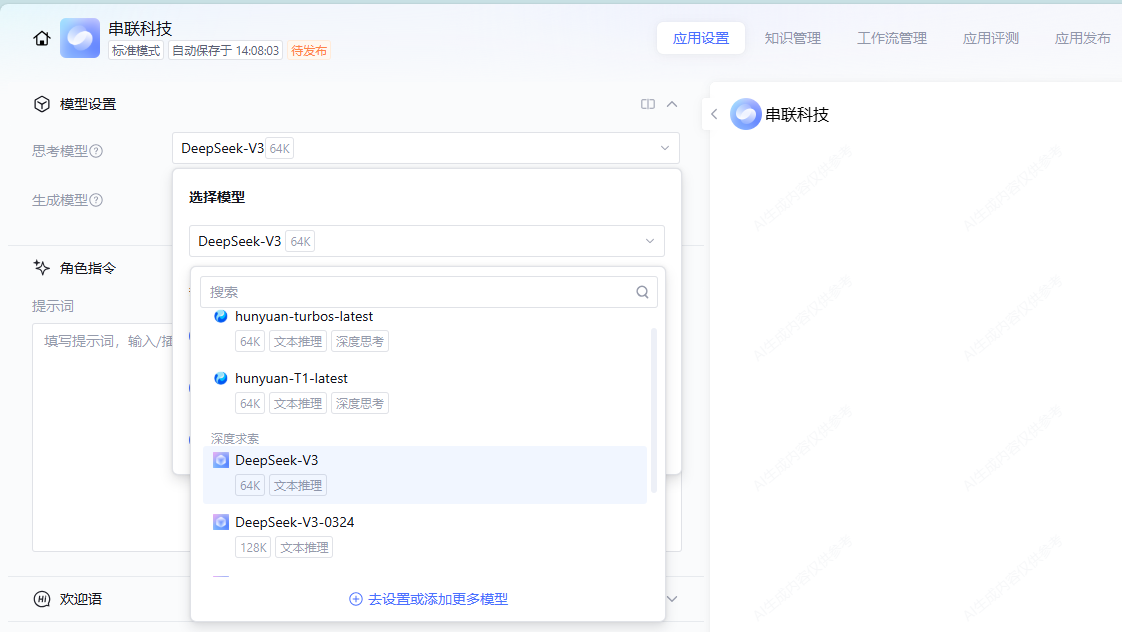The height and width of the screenshot is (632, 1122).
Task: Click the help icon beside 思考模型
Action: [x=96, y=151]
